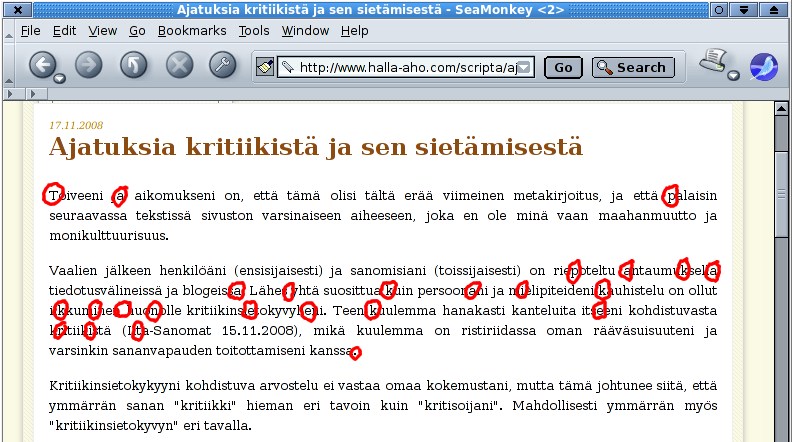This screenshot has height=442, width=792.
Task: Go back with the Back arrow button
Action: click(x=42, y=65)
